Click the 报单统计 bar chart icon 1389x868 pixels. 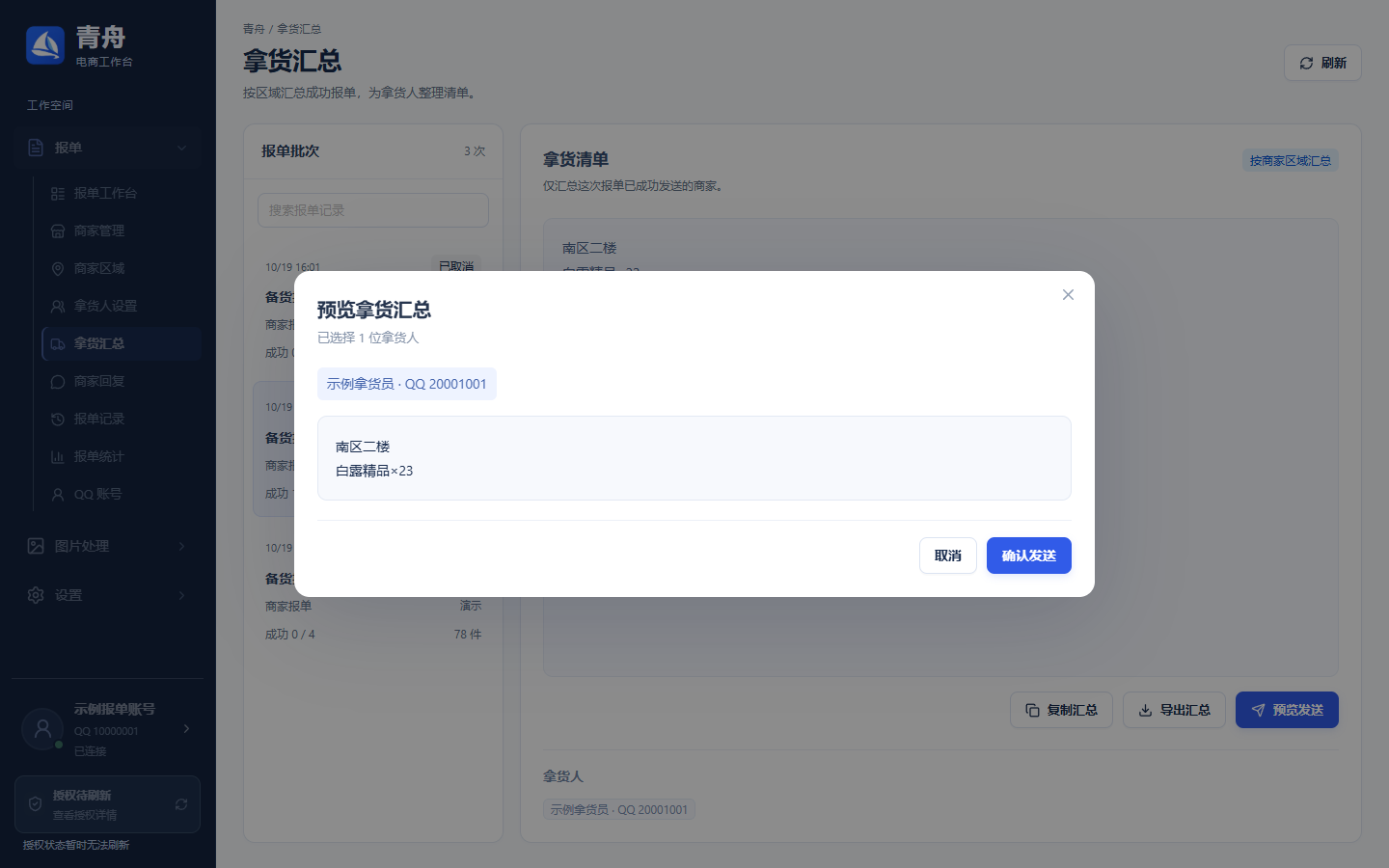[x=58, y=457]
